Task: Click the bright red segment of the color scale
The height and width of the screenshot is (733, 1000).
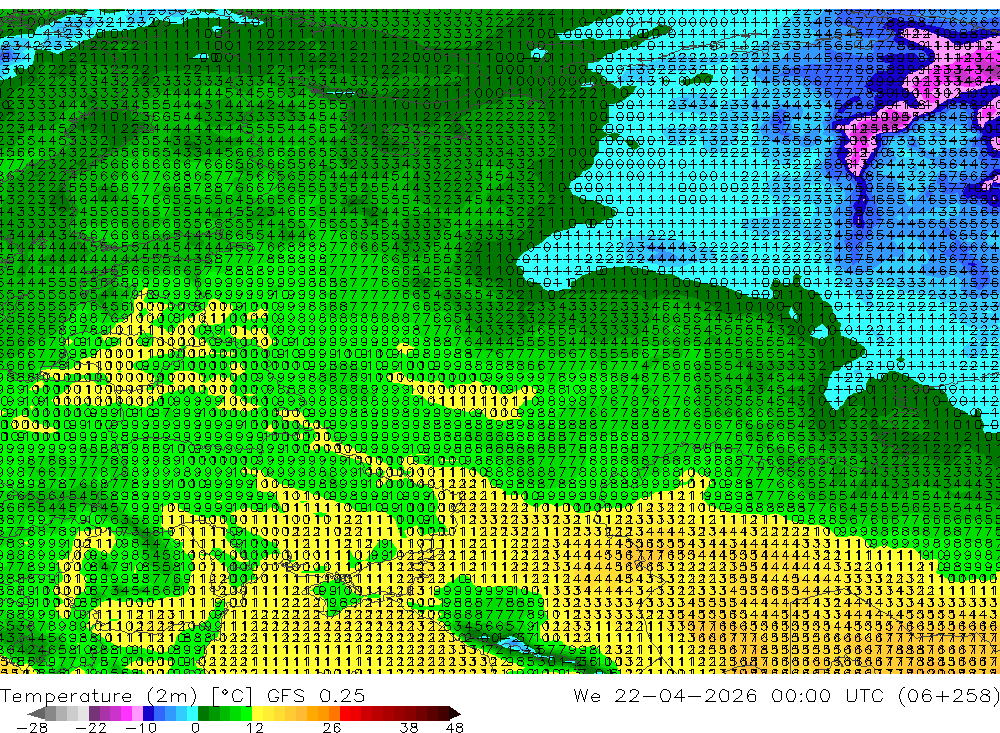Action: 345,713
